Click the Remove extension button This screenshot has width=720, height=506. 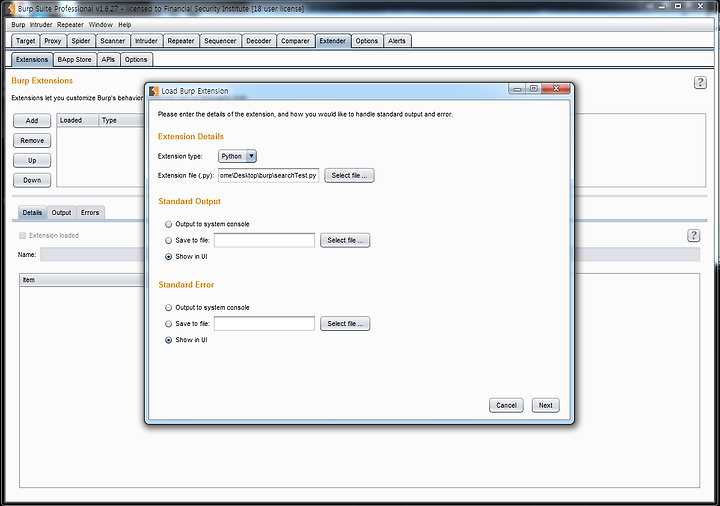pos(32,141)
